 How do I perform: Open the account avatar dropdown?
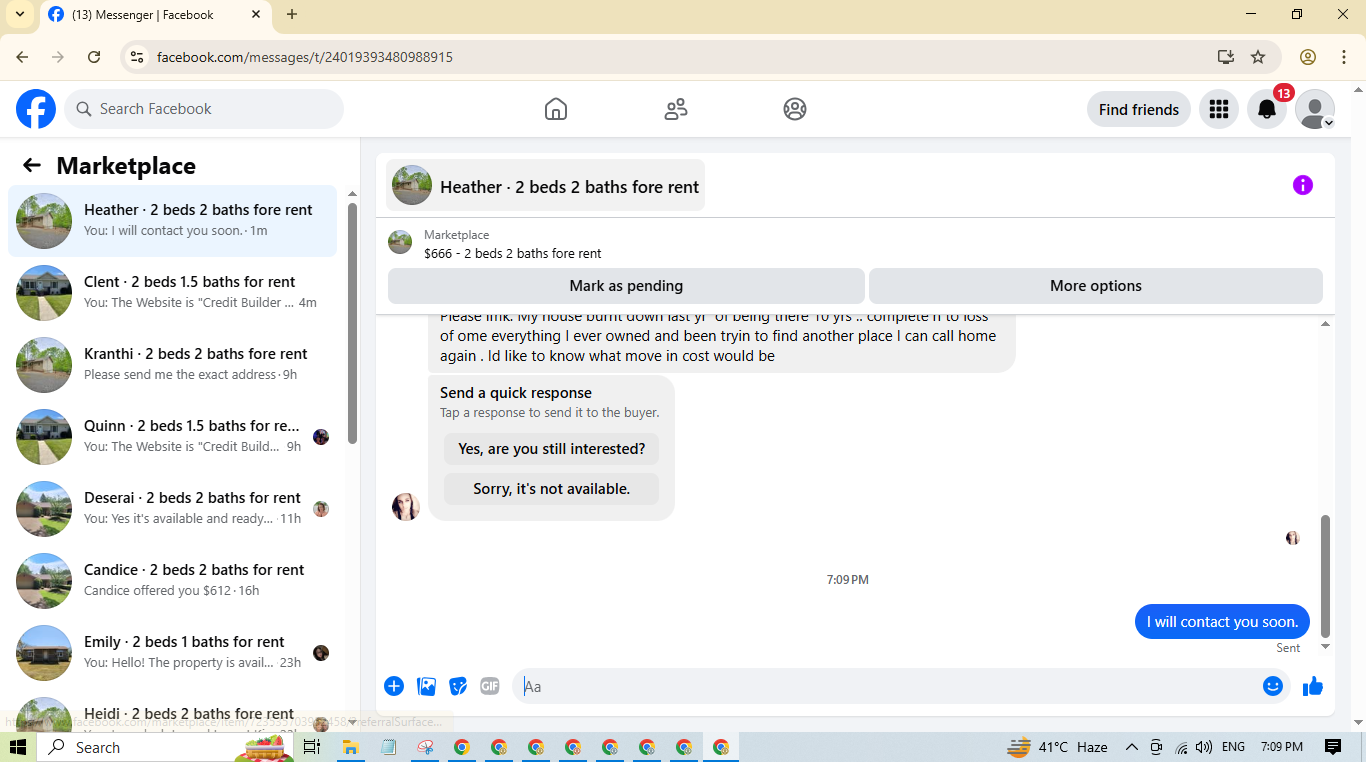coord(1315,109)
